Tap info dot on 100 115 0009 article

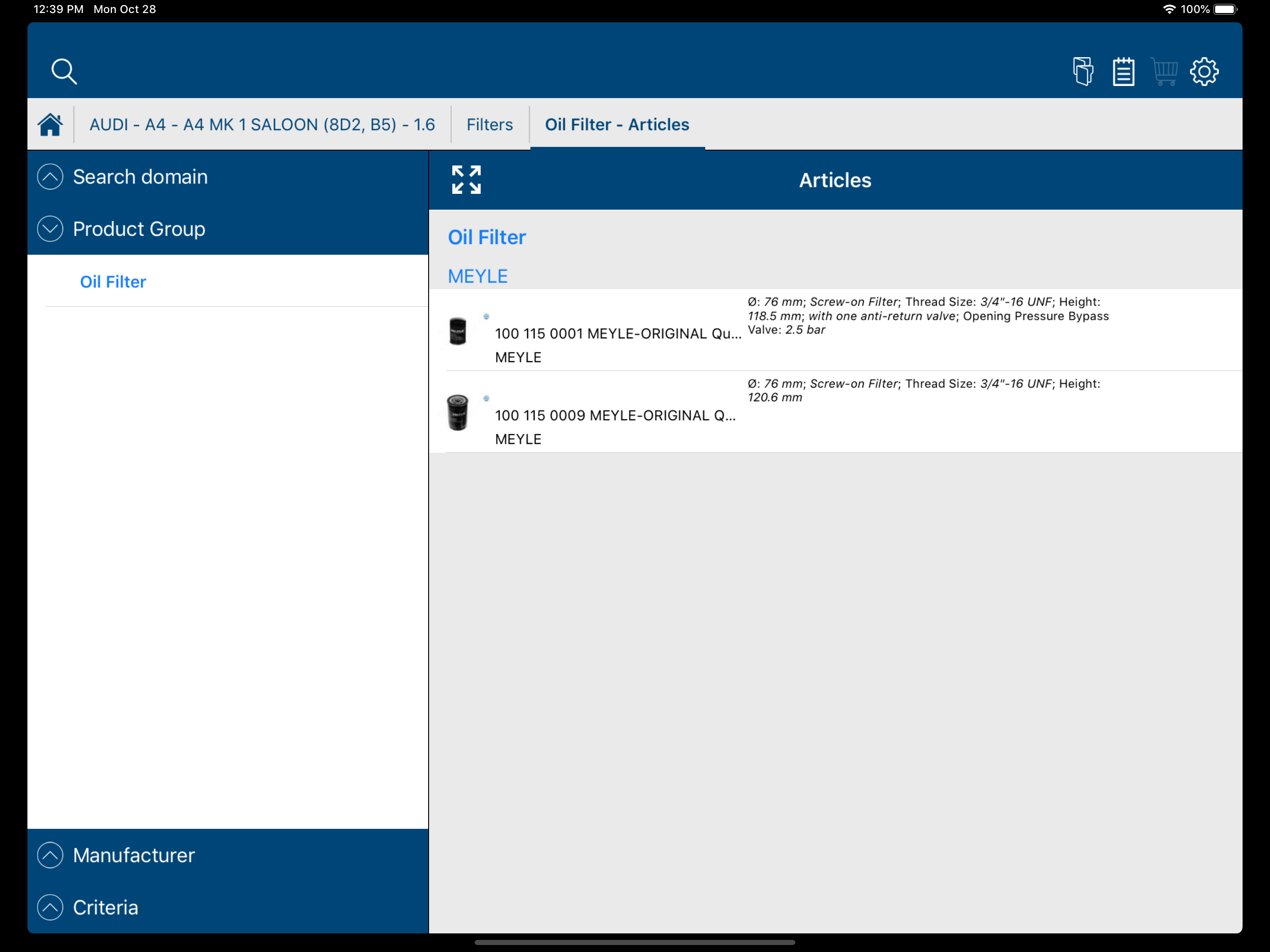point(486,398)
